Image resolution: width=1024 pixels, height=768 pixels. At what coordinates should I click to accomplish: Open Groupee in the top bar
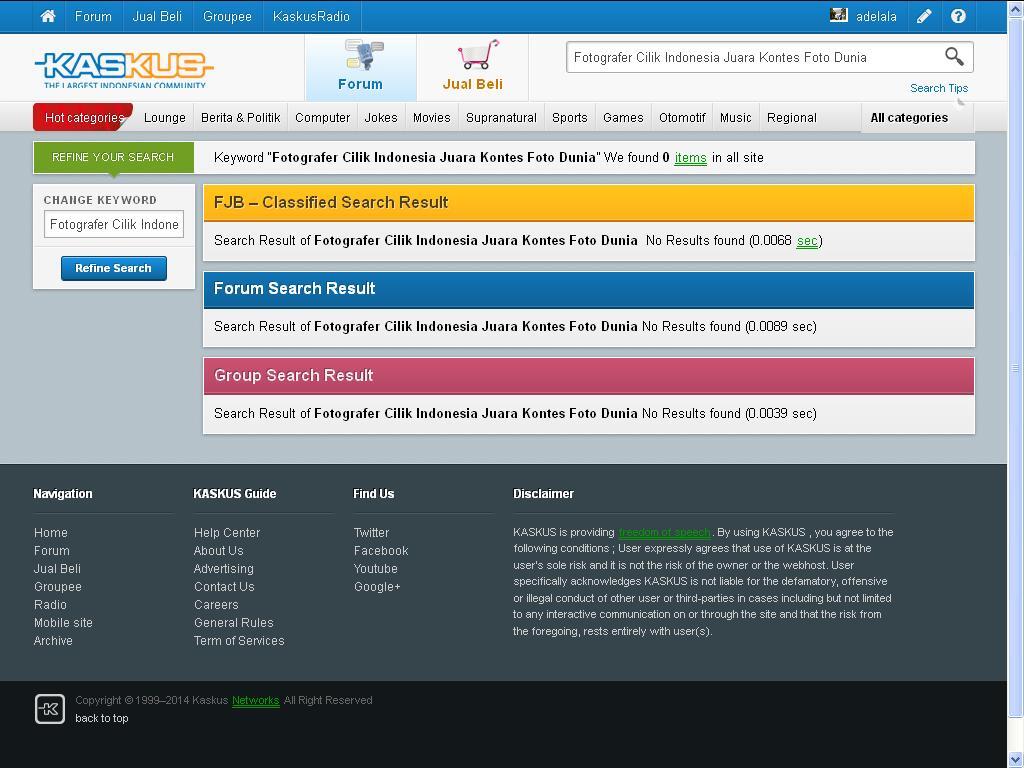[x=227, y=16]
